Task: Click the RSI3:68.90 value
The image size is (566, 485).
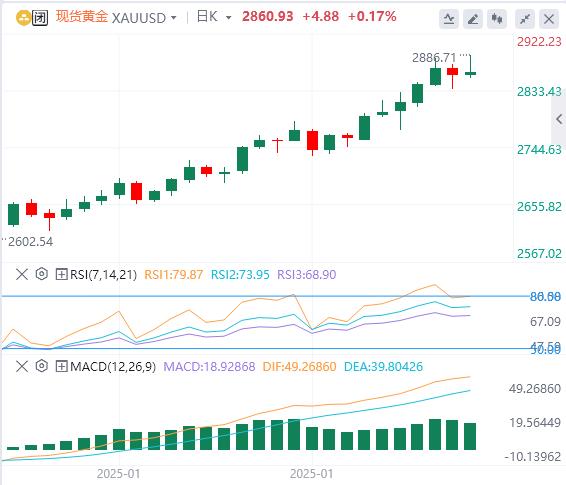Action: [x=306, y=275]
